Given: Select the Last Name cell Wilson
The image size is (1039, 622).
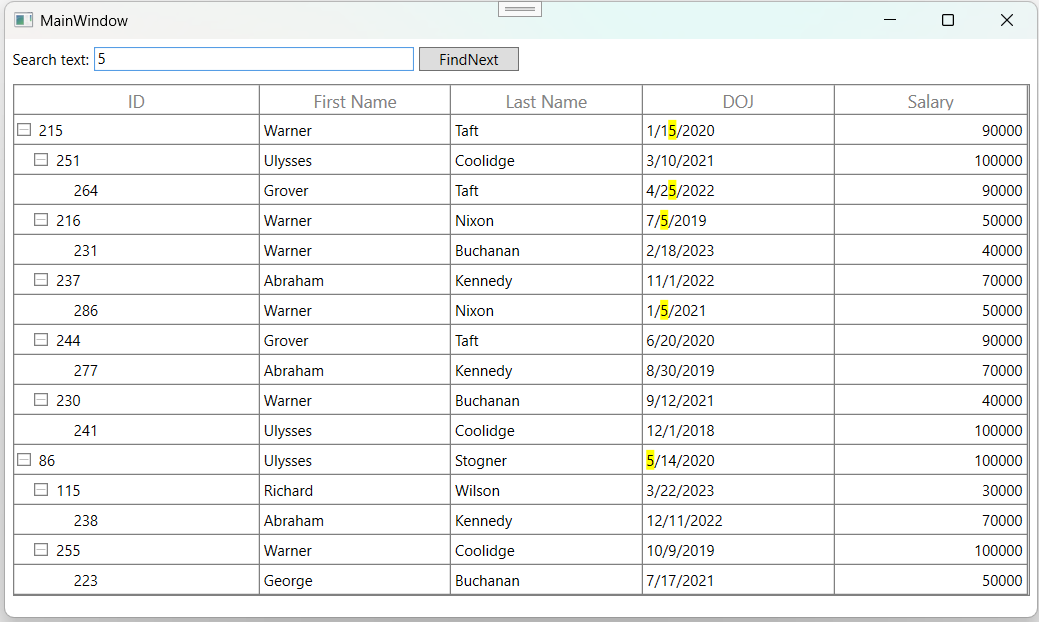Looking at the screenshot, I should (546, 490).
